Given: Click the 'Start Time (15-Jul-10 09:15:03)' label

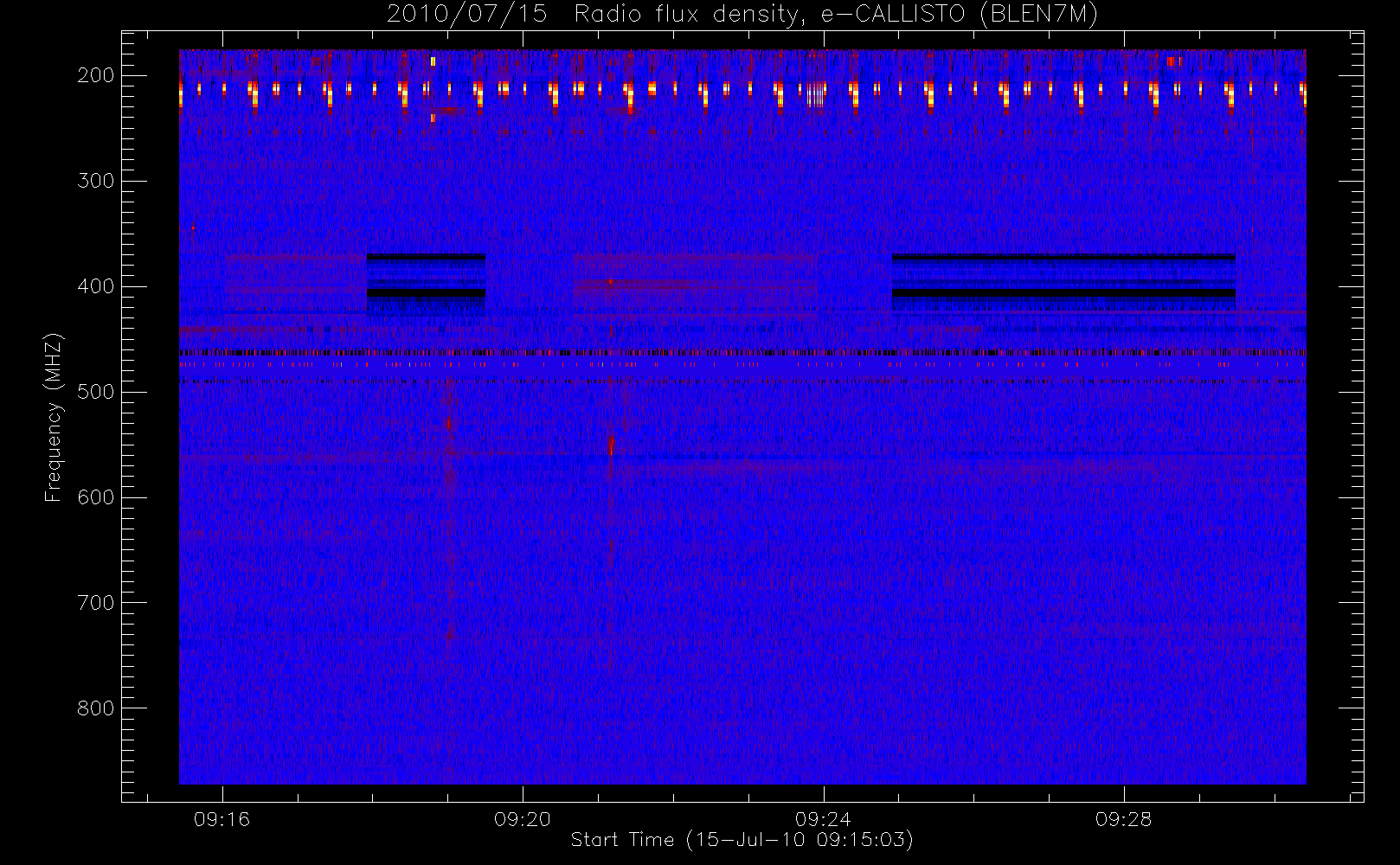Looking at the screenshot, I should click(742, 840).
